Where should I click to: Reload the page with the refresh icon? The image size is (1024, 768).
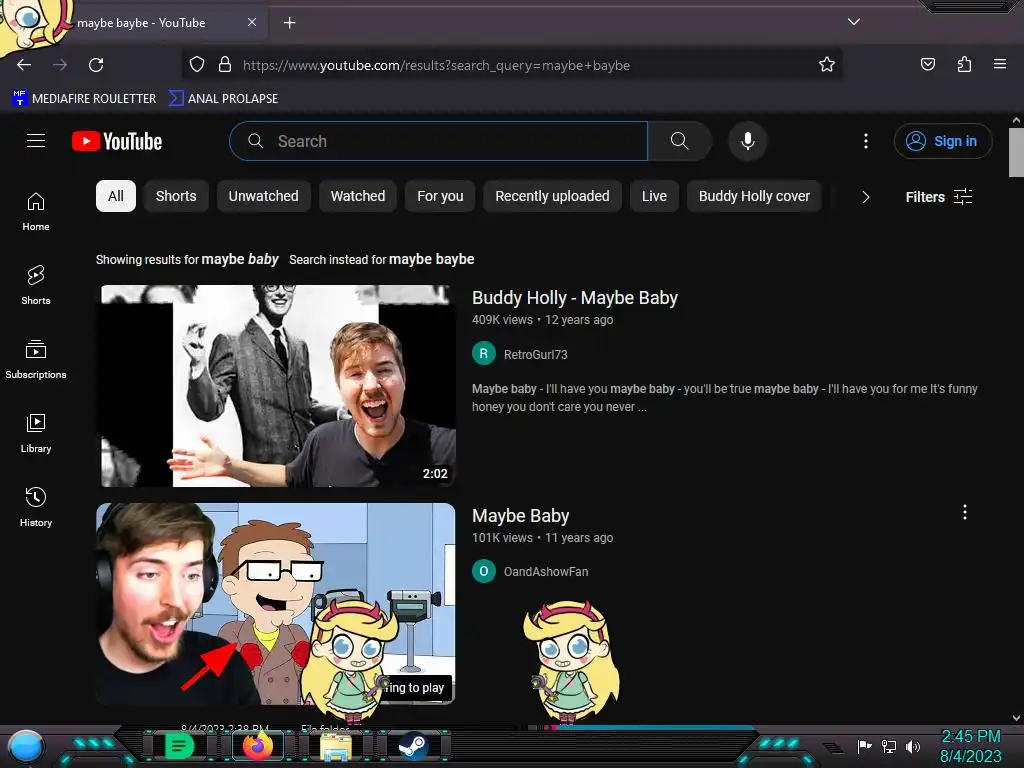pyautogui.click(x=96, y=65)
